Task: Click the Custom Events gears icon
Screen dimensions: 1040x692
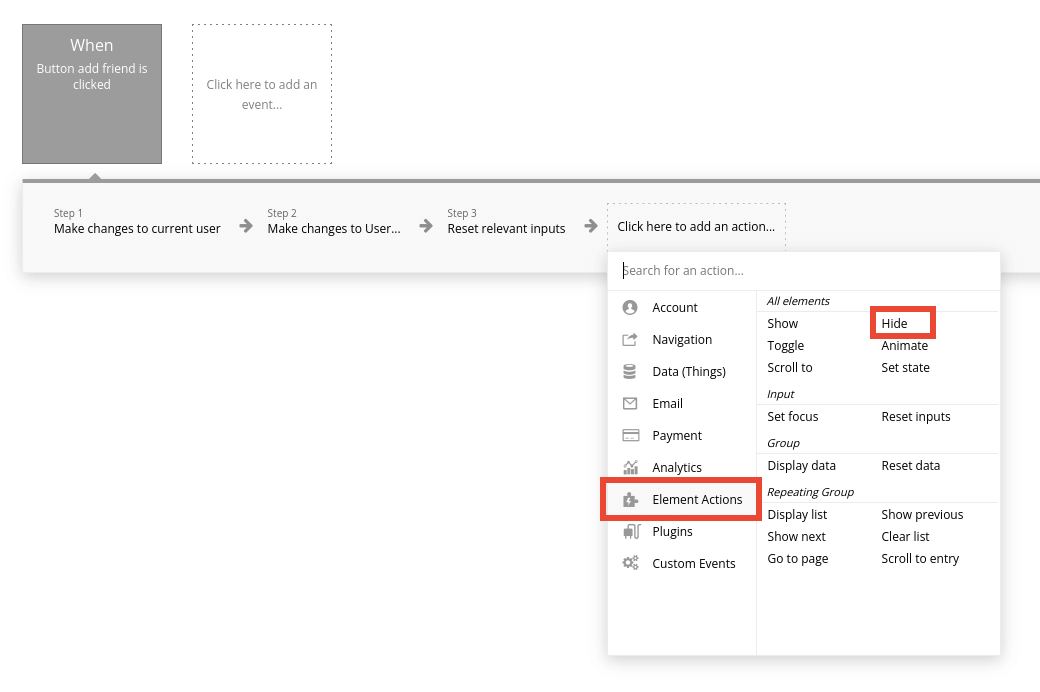Action: click(630, 563)
